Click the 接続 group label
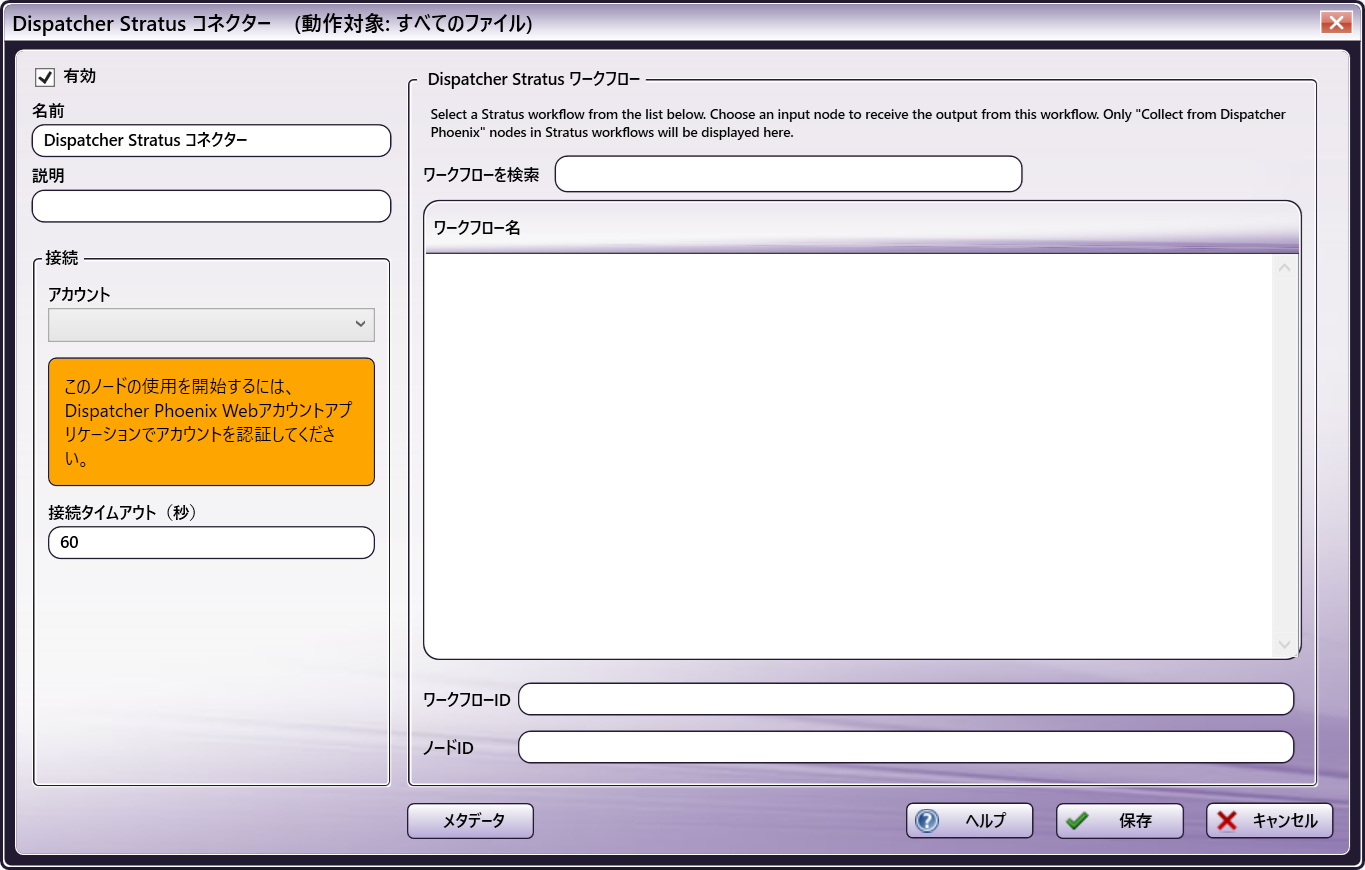 click(x=61, y=258)
